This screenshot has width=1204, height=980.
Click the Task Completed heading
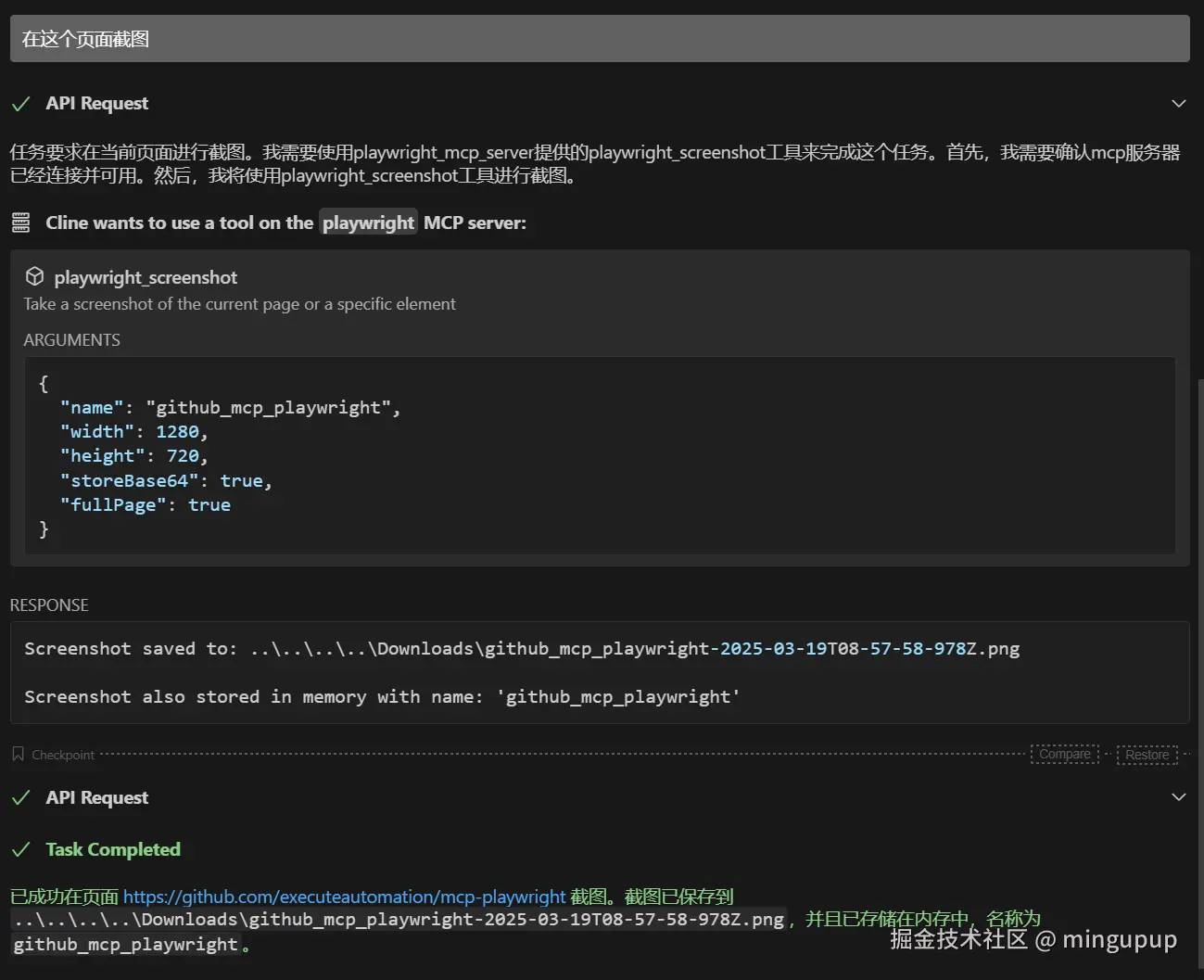click(113, 850)
